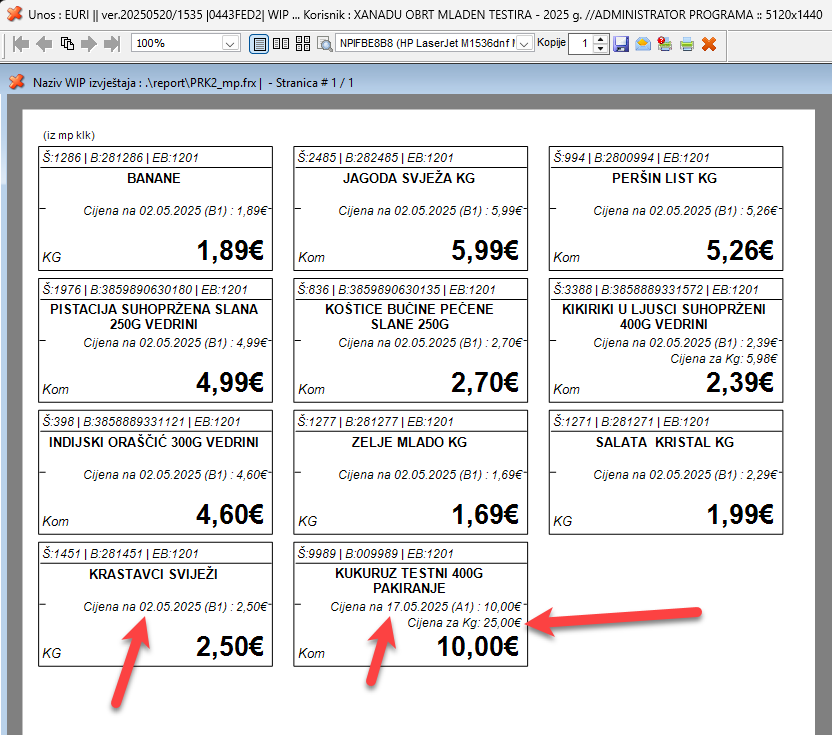Go to the first report page
Image resolution: width=832 pixels, height=735 pixels.
[x=21, y=44]
